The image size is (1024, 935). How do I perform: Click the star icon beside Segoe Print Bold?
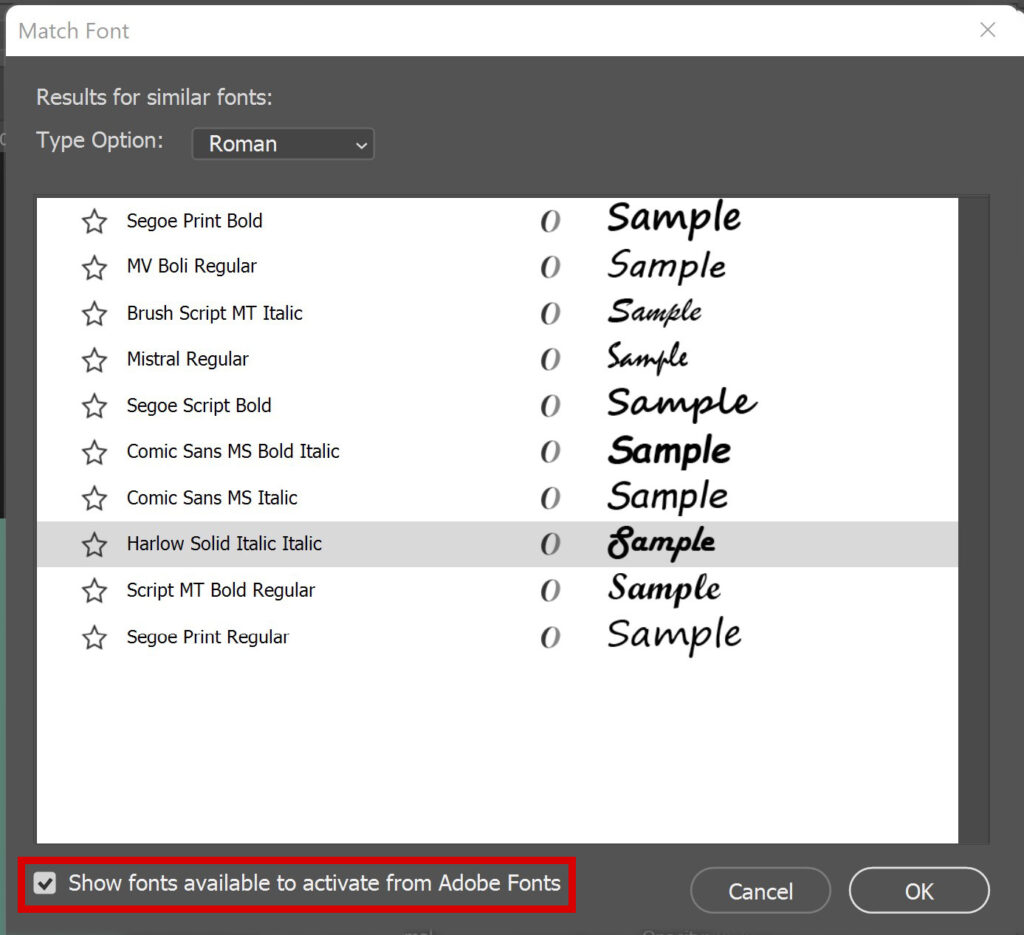pos(93,221)
